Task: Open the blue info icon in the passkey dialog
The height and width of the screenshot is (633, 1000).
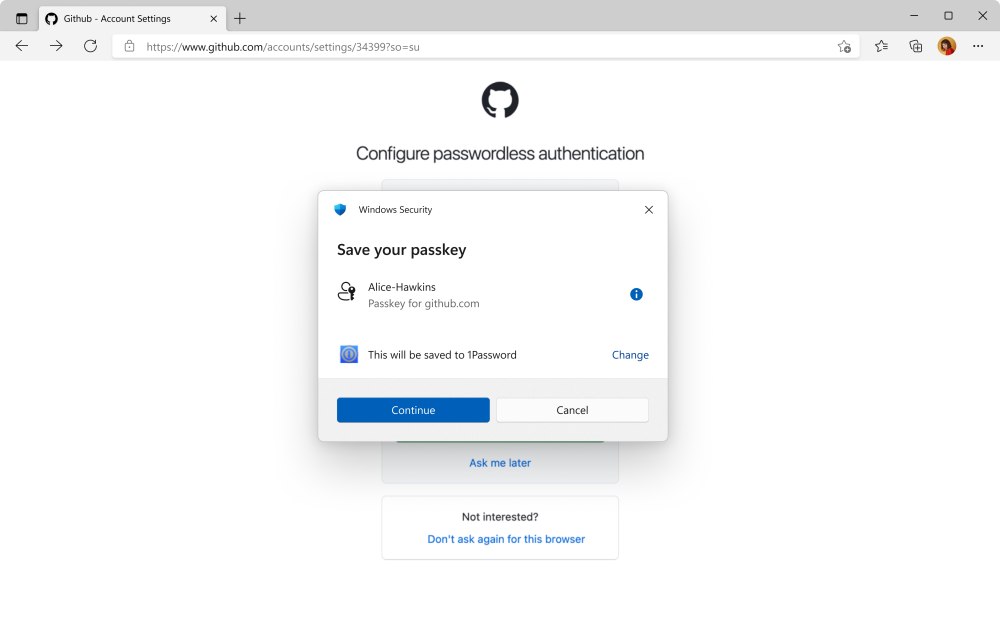Action: 636,294
